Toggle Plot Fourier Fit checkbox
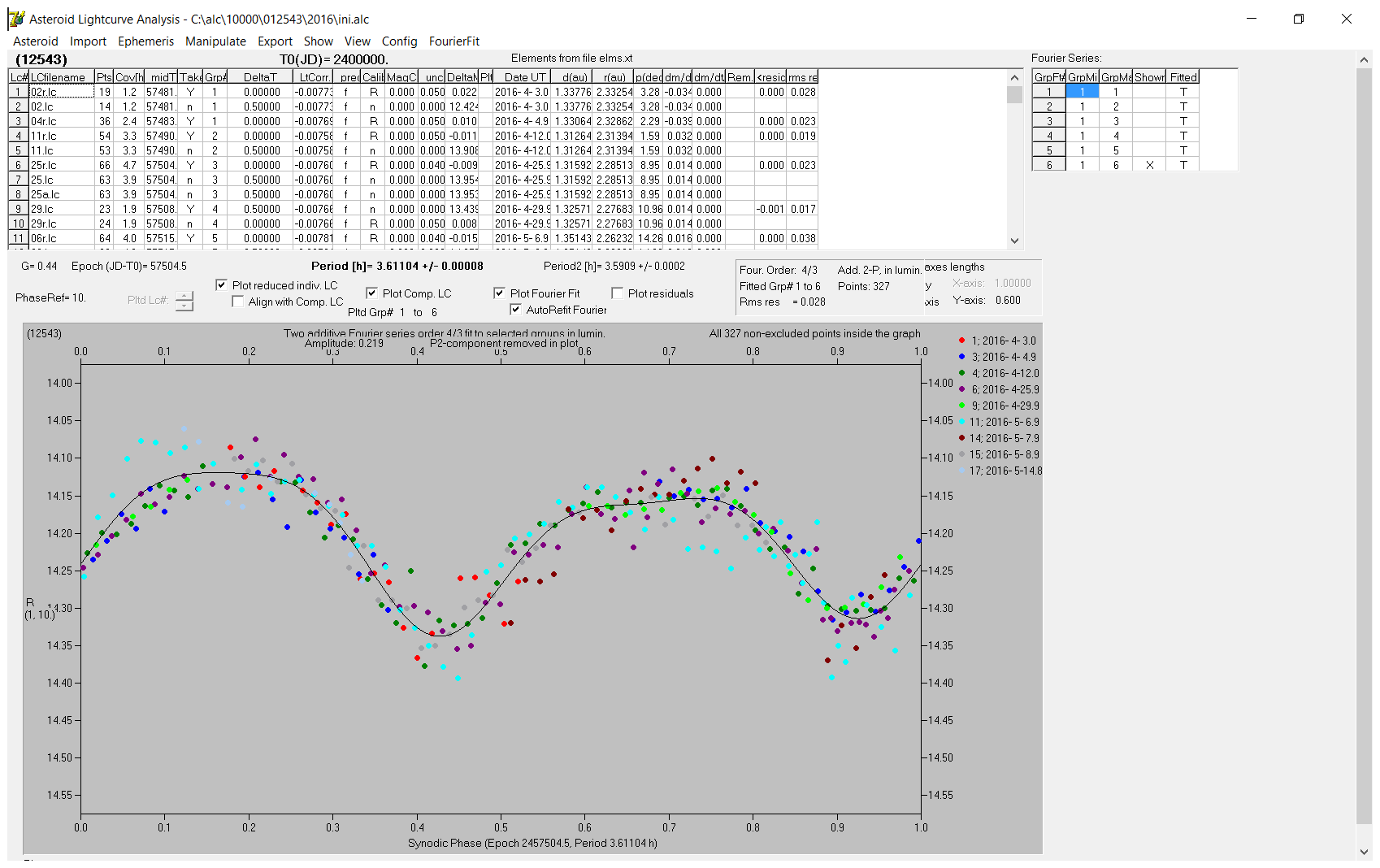This screenshot has height=868, width=1380. pos(499,293)
